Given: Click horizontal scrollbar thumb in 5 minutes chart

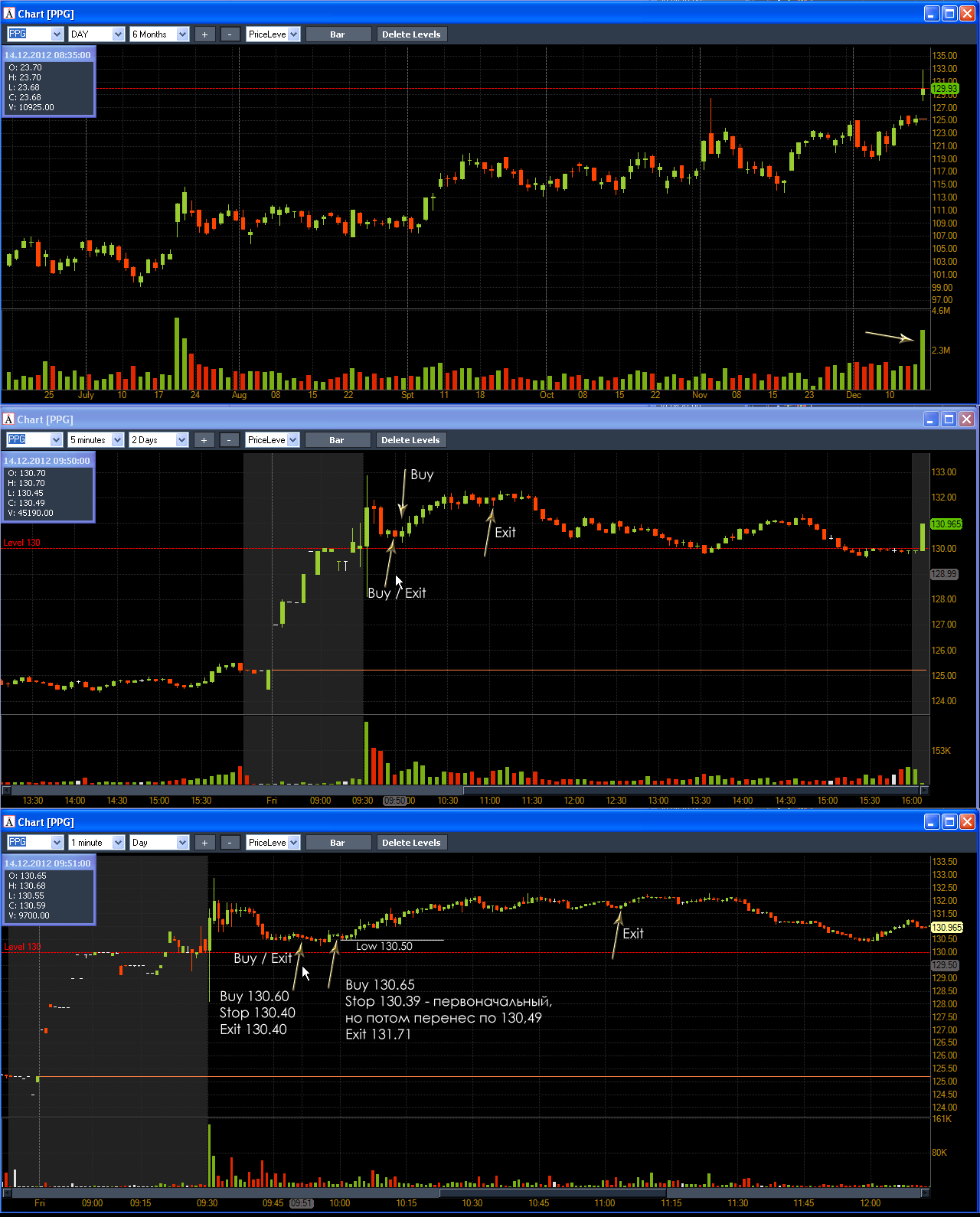Looking at the screenshot, I should [691, 790].
